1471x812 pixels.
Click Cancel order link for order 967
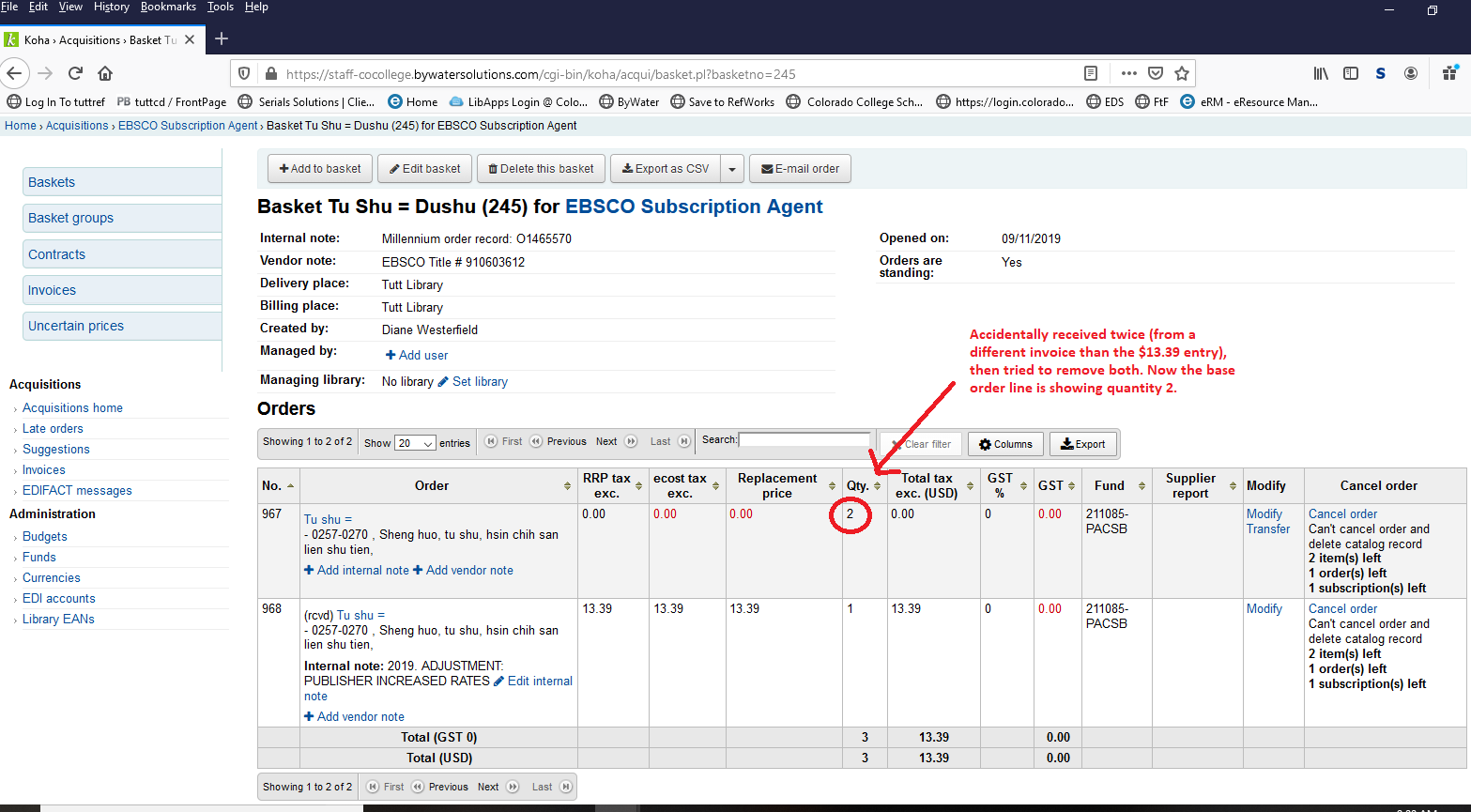tap(1342, 513)
